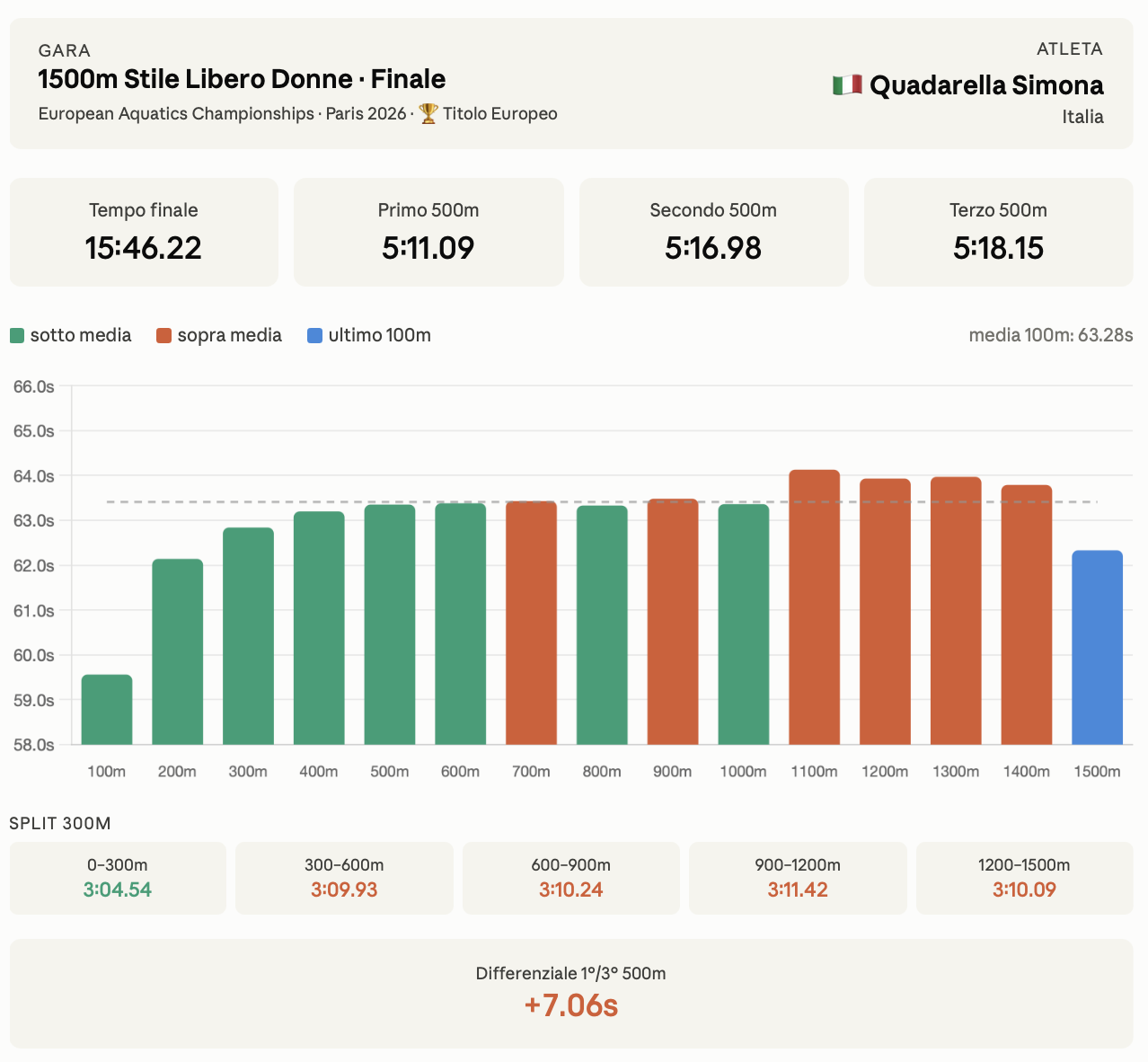Click the sopra media legend label
The height and width of the screenshot is (1062, 1148).
tap(229, 335)
